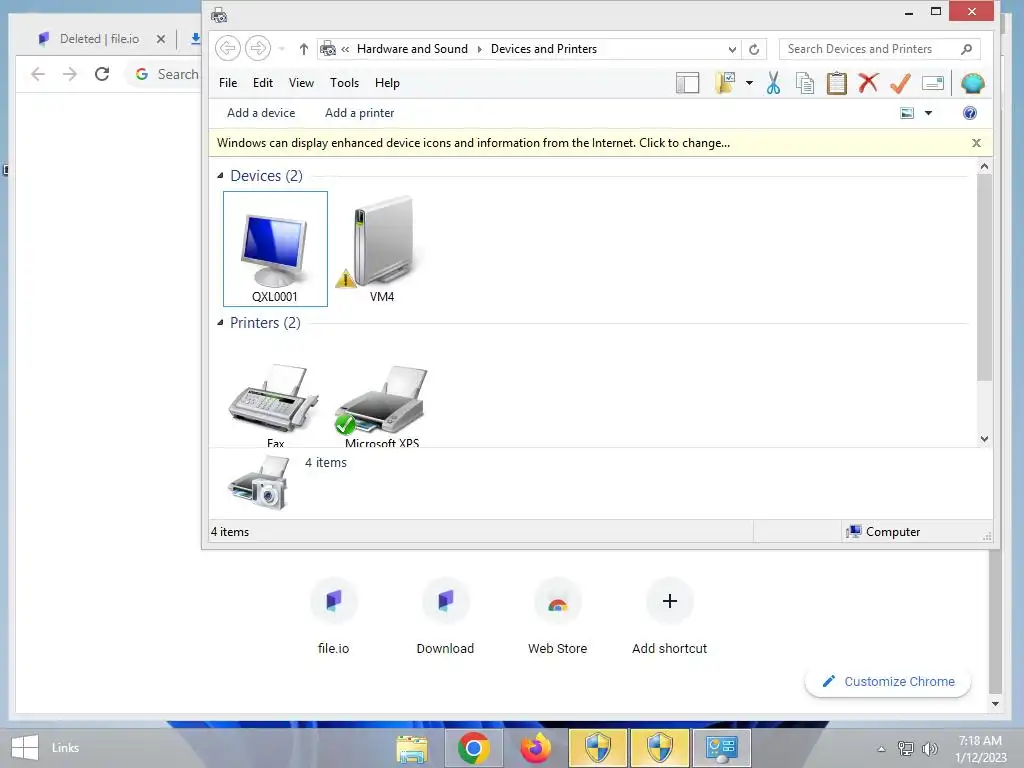Screen dimensions: 1024x768
Task: Open the recent locations dropdown
Action: 281,49
